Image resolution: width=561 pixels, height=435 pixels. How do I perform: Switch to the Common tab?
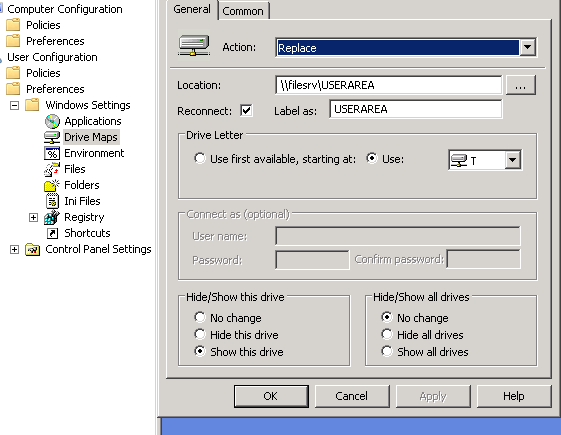tap(243, 11)
